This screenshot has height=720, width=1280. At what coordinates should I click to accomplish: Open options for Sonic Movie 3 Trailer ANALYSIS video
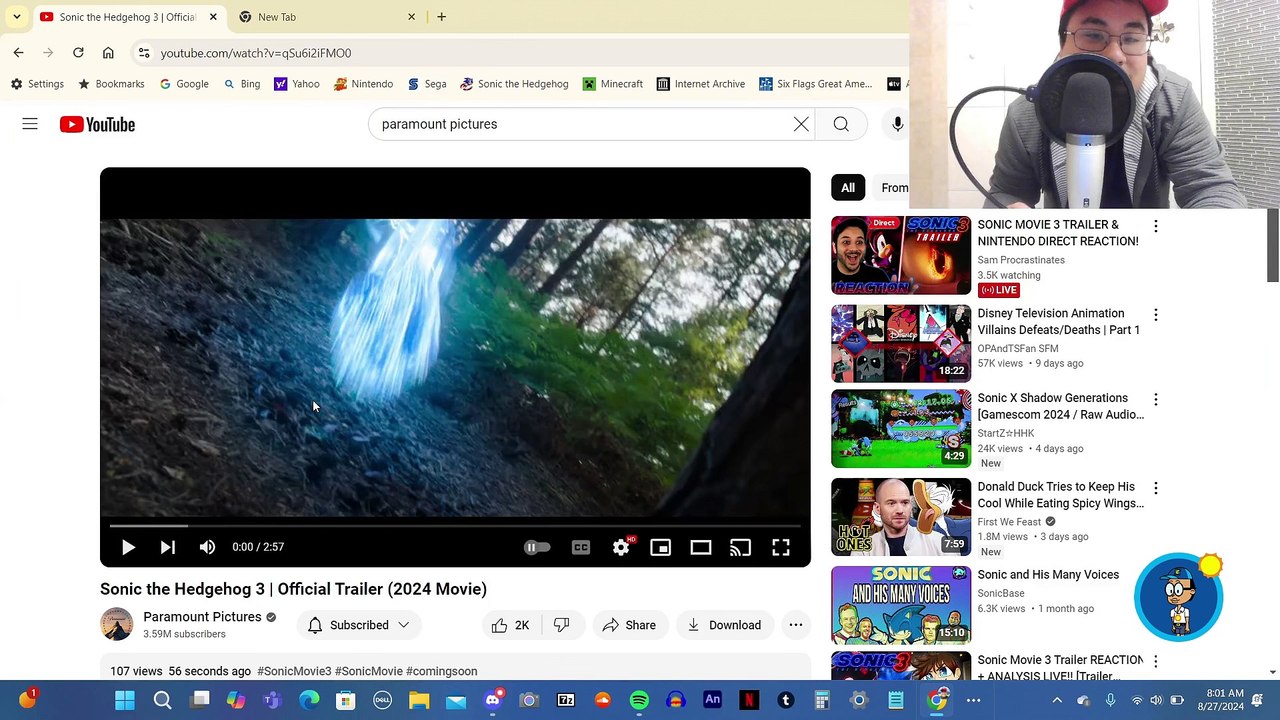point(1155,661)
